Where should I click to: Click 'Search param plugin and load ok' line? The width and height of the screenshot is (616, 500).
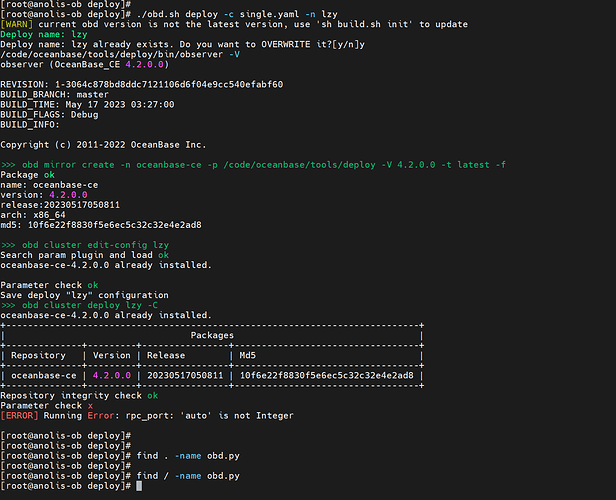click(84, 255)
